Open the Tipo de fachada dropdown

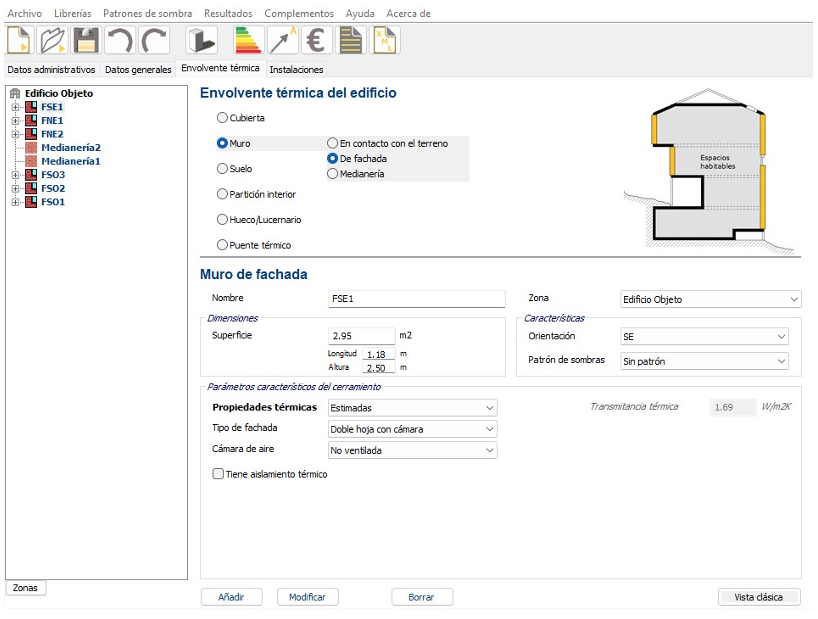click(412, 429)
